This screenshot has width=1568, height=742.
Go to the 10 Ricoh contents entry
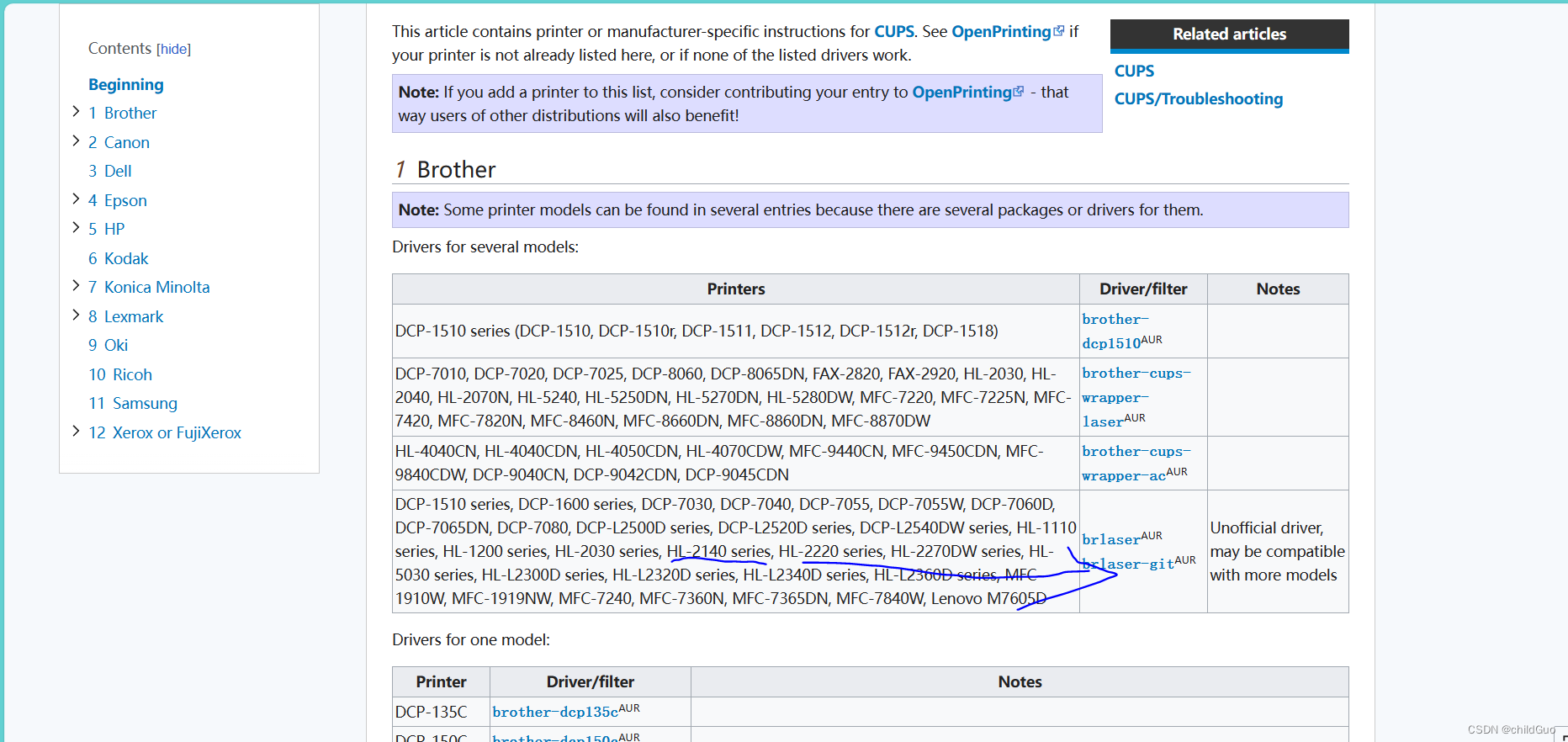[120, 374]
